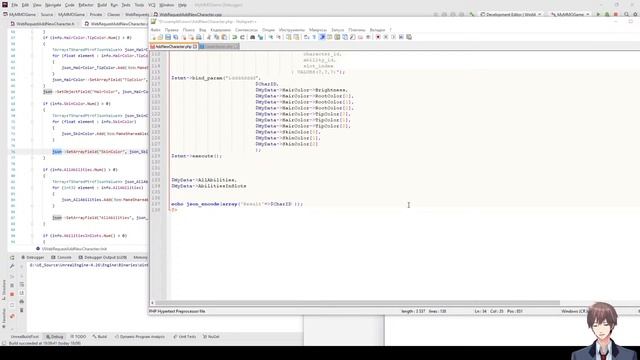
Task: Open Синтаксисы menu in Notepad++
Action: (x=246, y=30)
